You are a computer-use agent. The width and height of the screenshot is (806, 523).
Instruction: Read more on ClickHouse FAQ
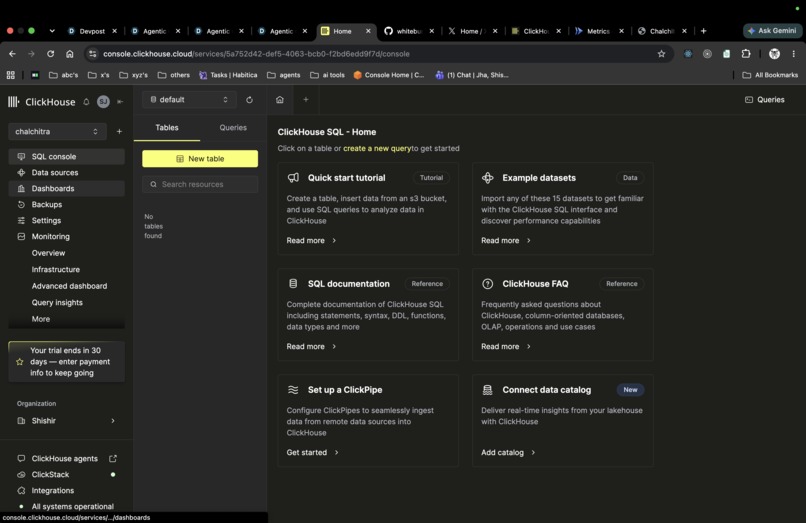(505, 346)
